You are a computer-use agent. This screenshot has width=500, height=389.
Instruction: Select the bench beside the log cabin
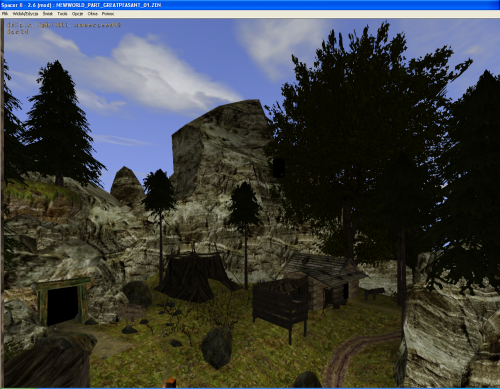click(x=374, y=293)
